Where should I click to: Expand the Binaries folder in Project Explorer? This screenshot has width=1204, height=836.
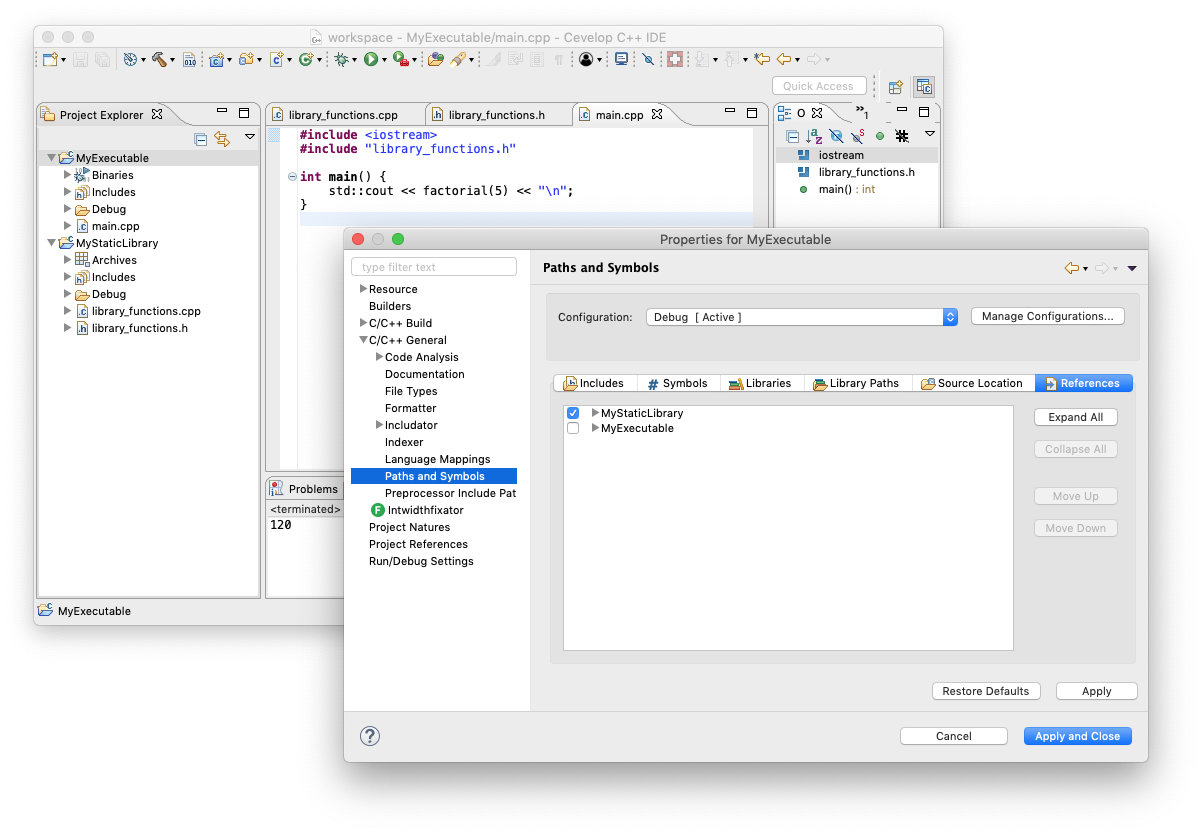click(x=68, y=175)
